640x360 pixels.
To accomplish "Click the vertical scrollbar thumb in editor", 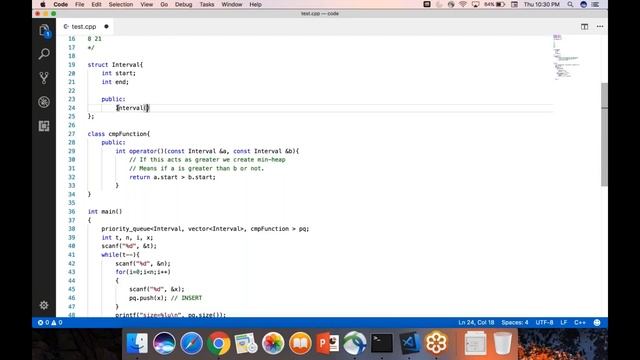I will 604,135.
